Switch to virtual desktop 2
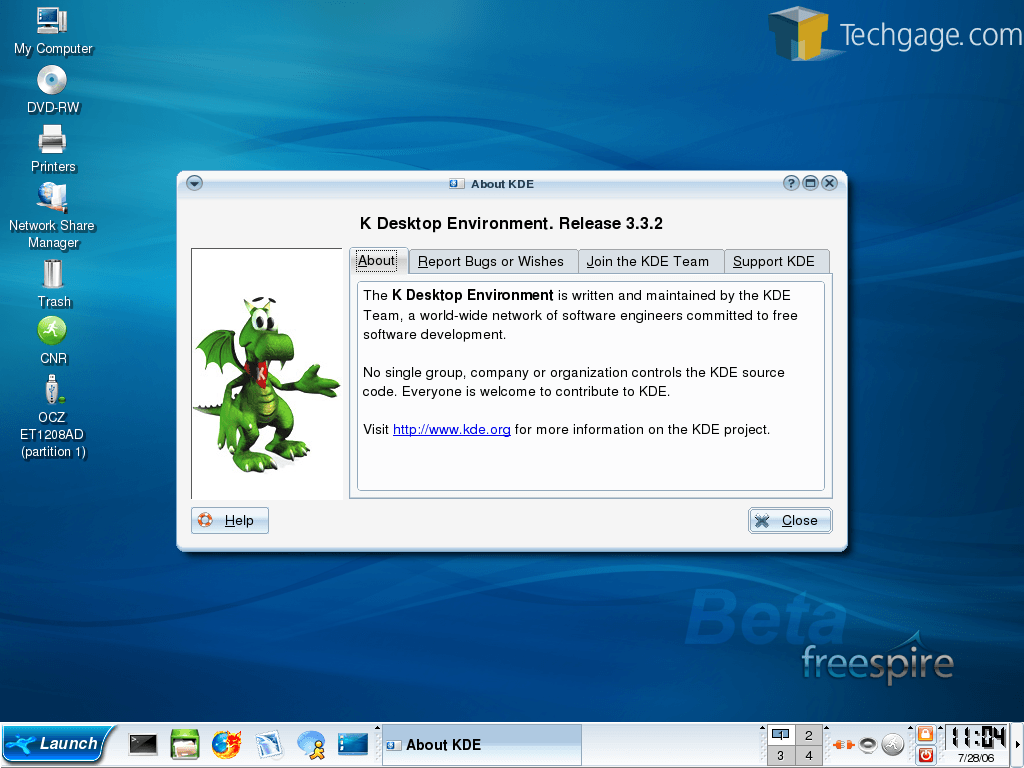 tap(808, 735)
